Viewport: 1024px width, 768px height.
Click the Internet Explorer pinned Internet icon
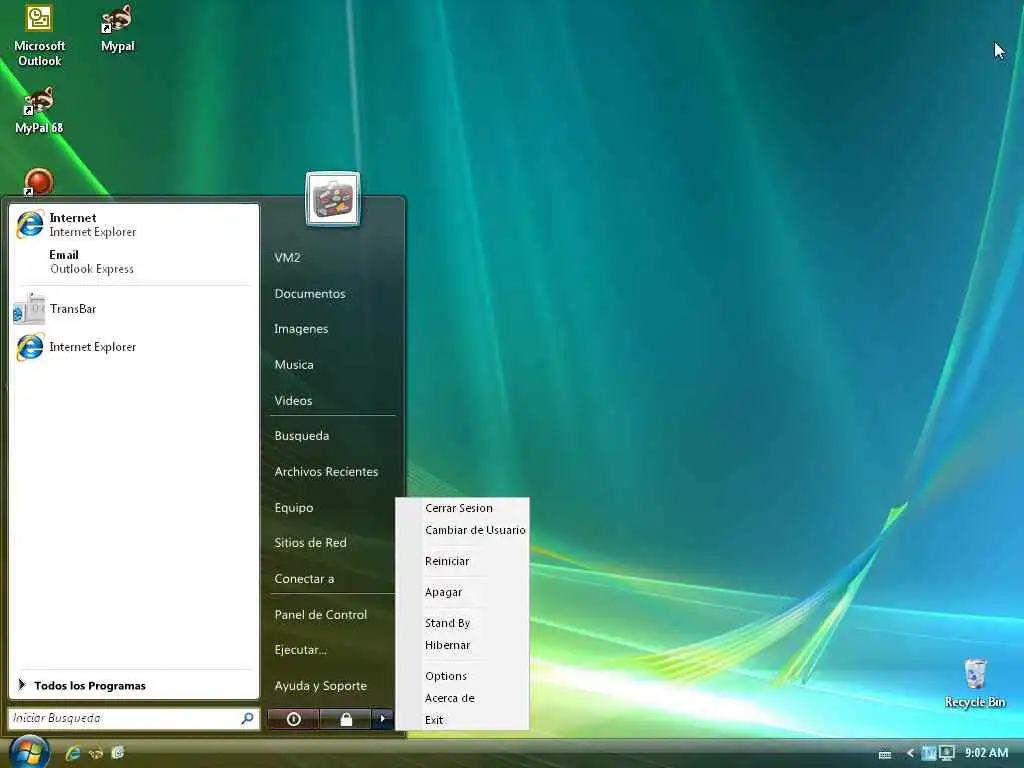pyautogui.click(x=30, y=224)
